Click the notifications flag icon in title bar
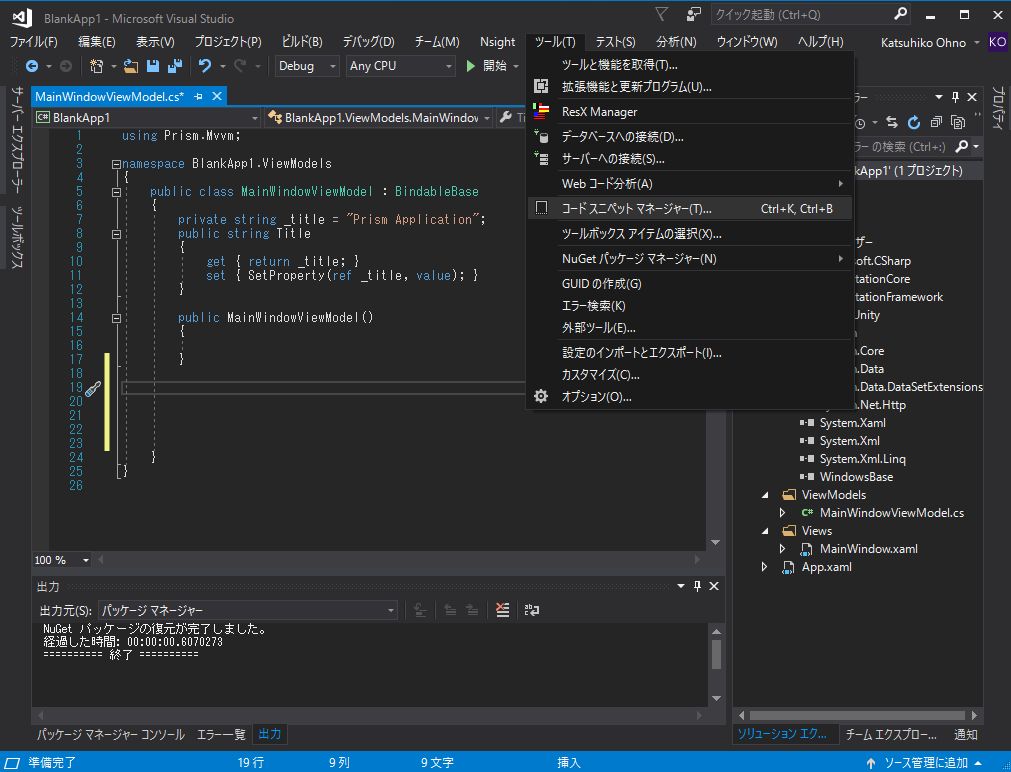 pos(661,14)
